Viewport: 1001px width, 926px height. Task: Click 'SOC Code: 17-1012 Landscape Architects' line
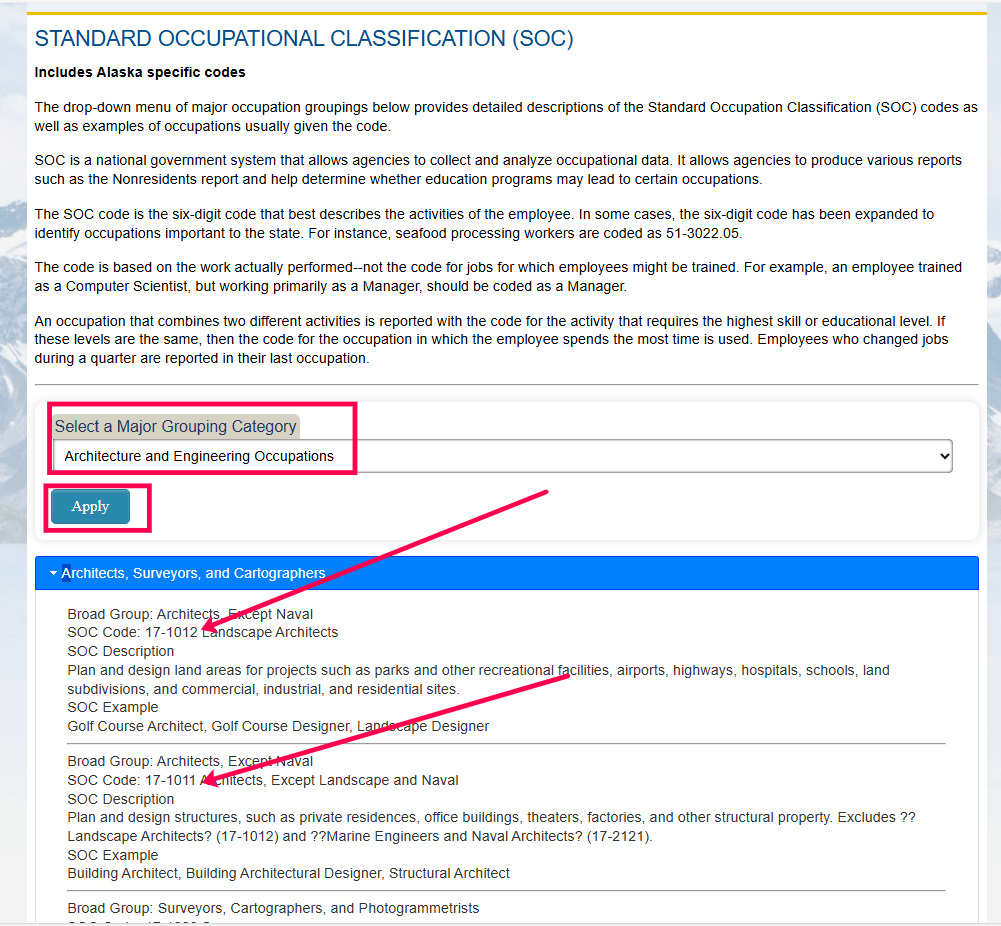tap(203, 632)
